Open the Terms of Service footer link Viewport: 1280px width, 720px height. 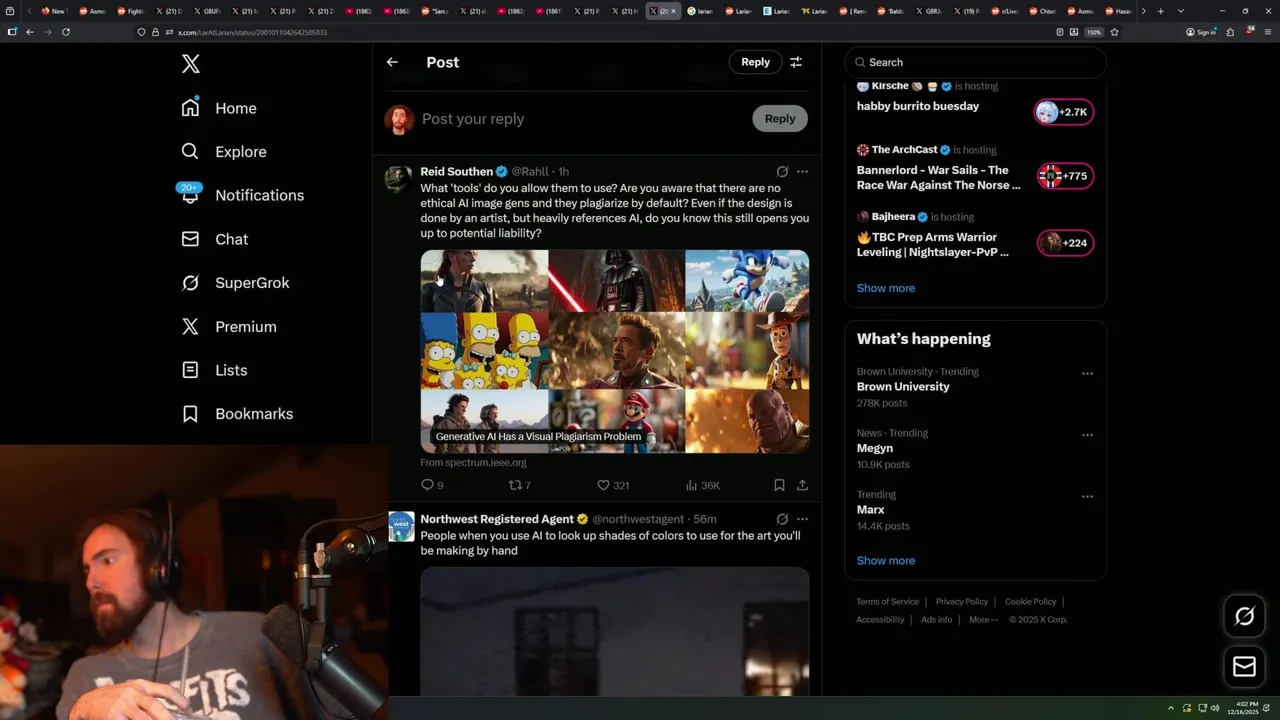click(x=887, y=602)
